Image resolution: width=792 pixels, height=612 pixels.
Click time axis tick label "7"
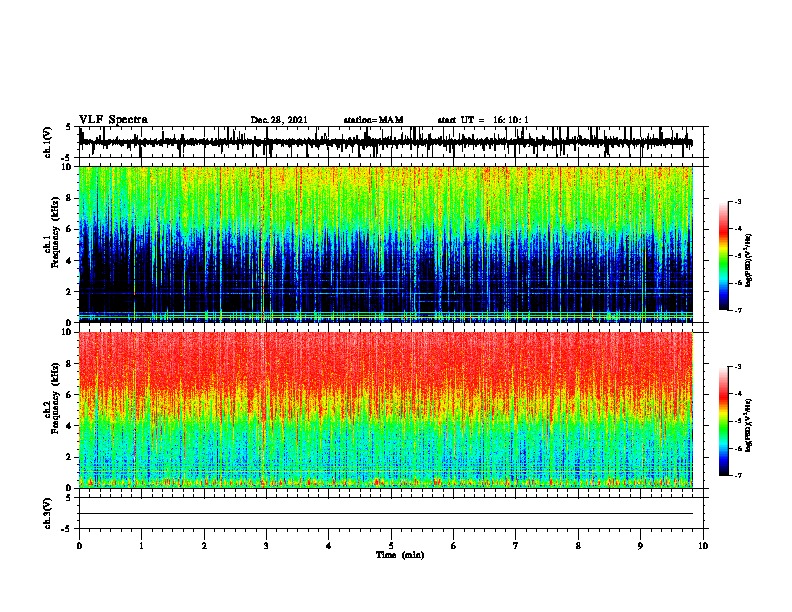(x=516, y=546)
